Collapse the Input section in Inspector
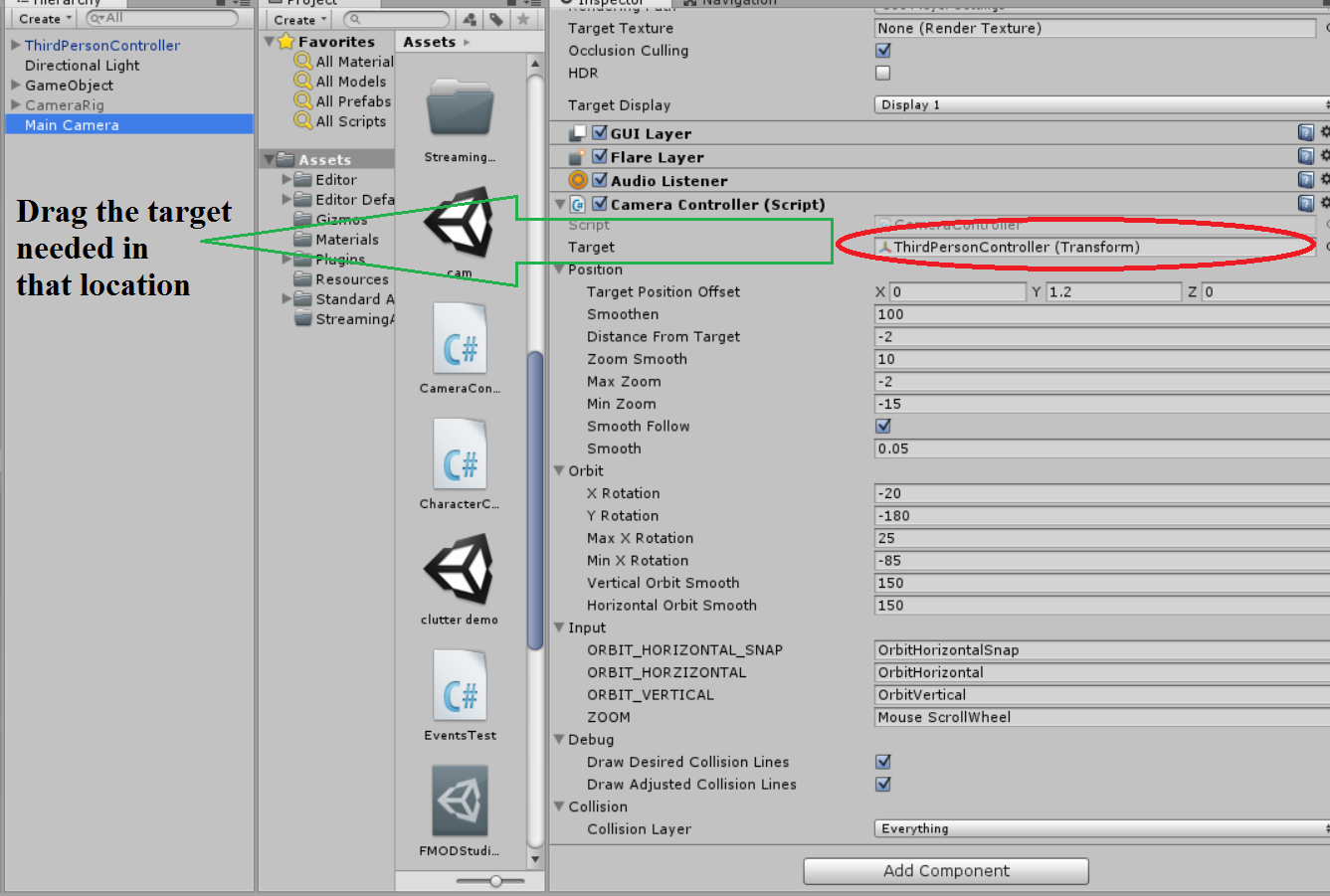The image size is (1330, 896). point(559,627)
